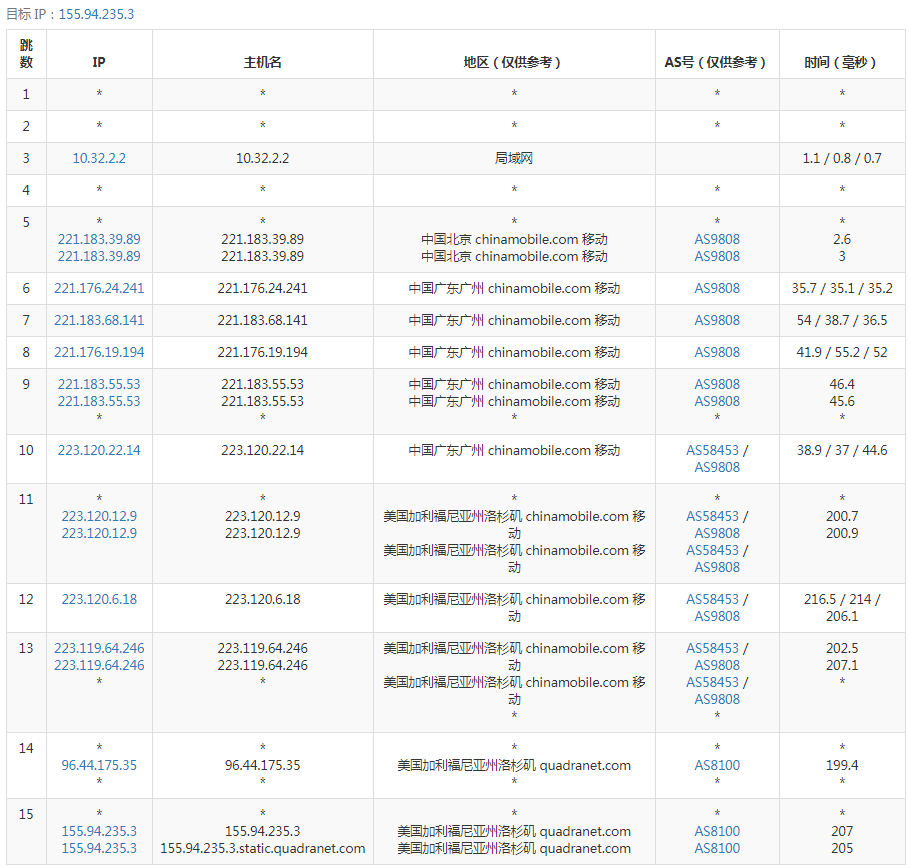Select the 223.120.6.18 text in the hostname column

pyautogui.click(x=263, y=599)
